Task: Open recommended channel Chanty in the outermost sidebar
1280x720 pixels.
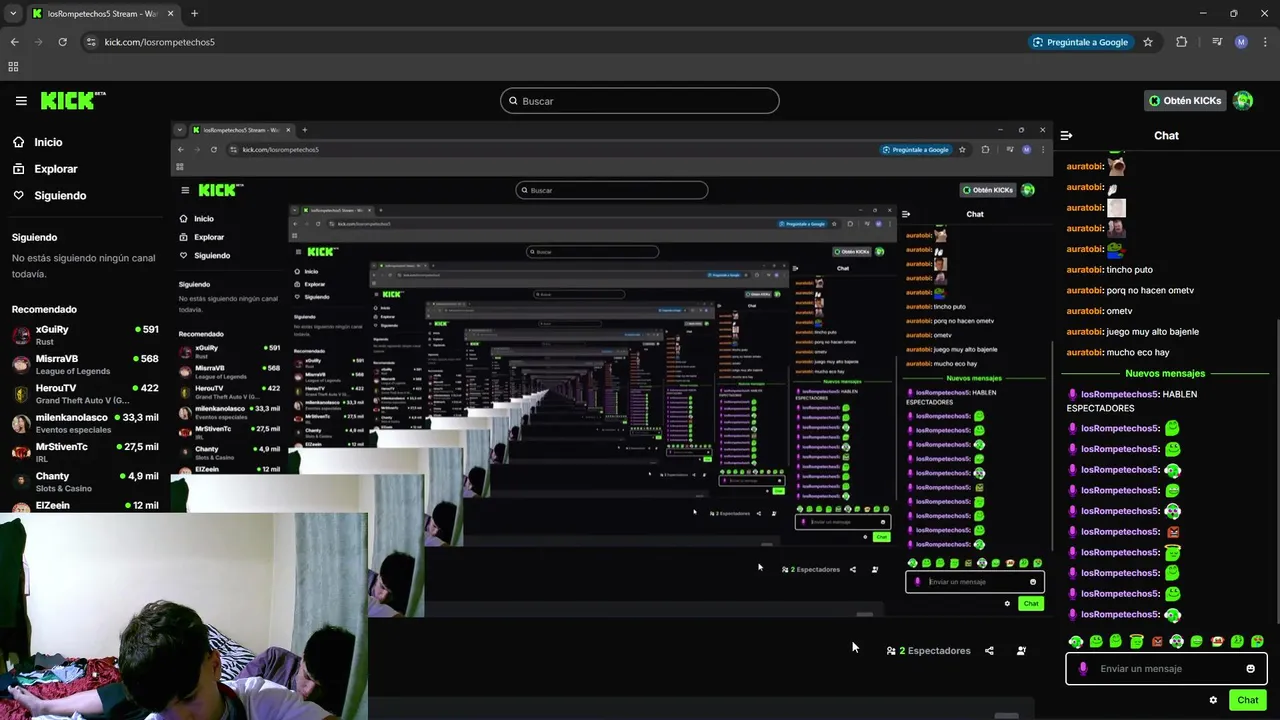Action: point(85,481)
